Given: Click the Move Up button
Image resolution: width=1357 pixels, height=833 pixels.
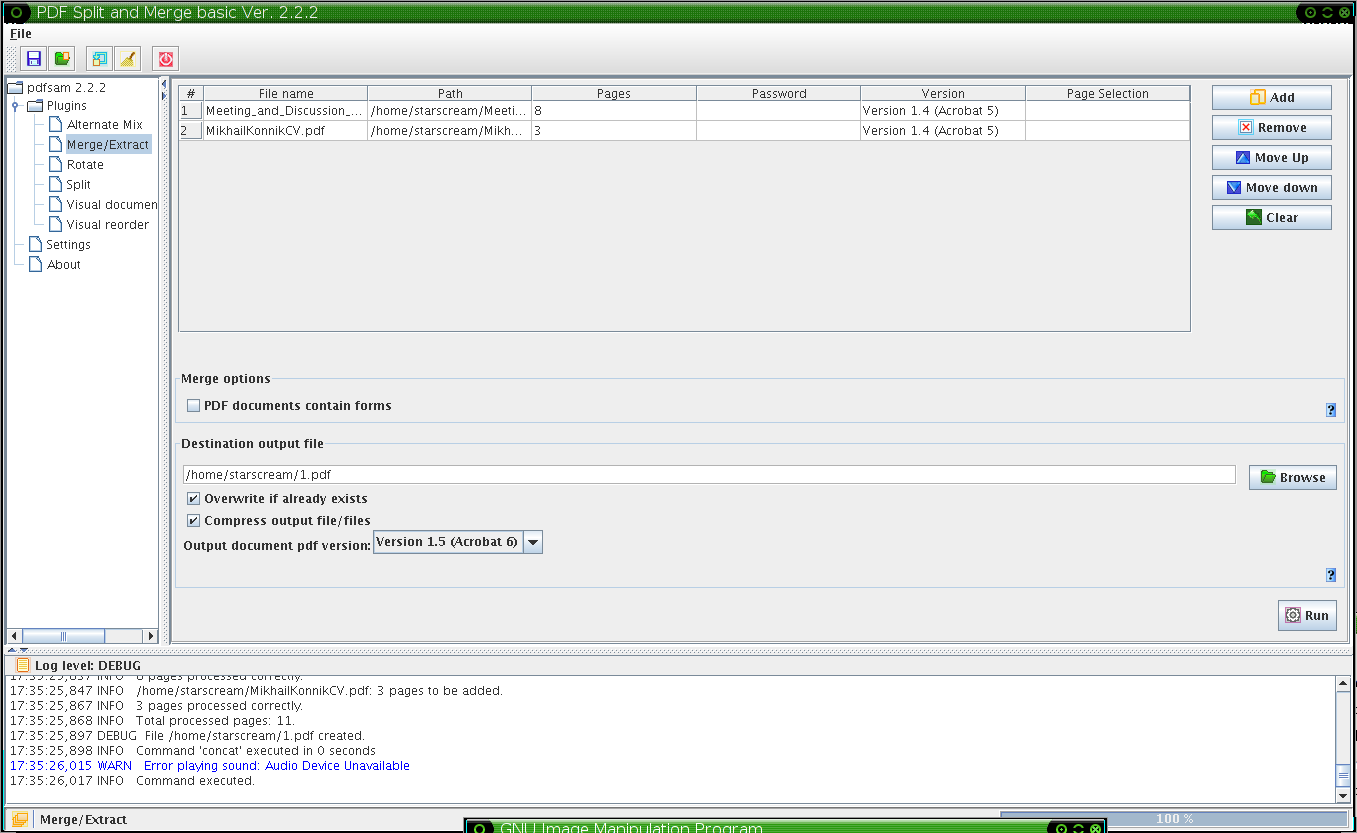Looking at the screenshot, I should pos(1271,157).
